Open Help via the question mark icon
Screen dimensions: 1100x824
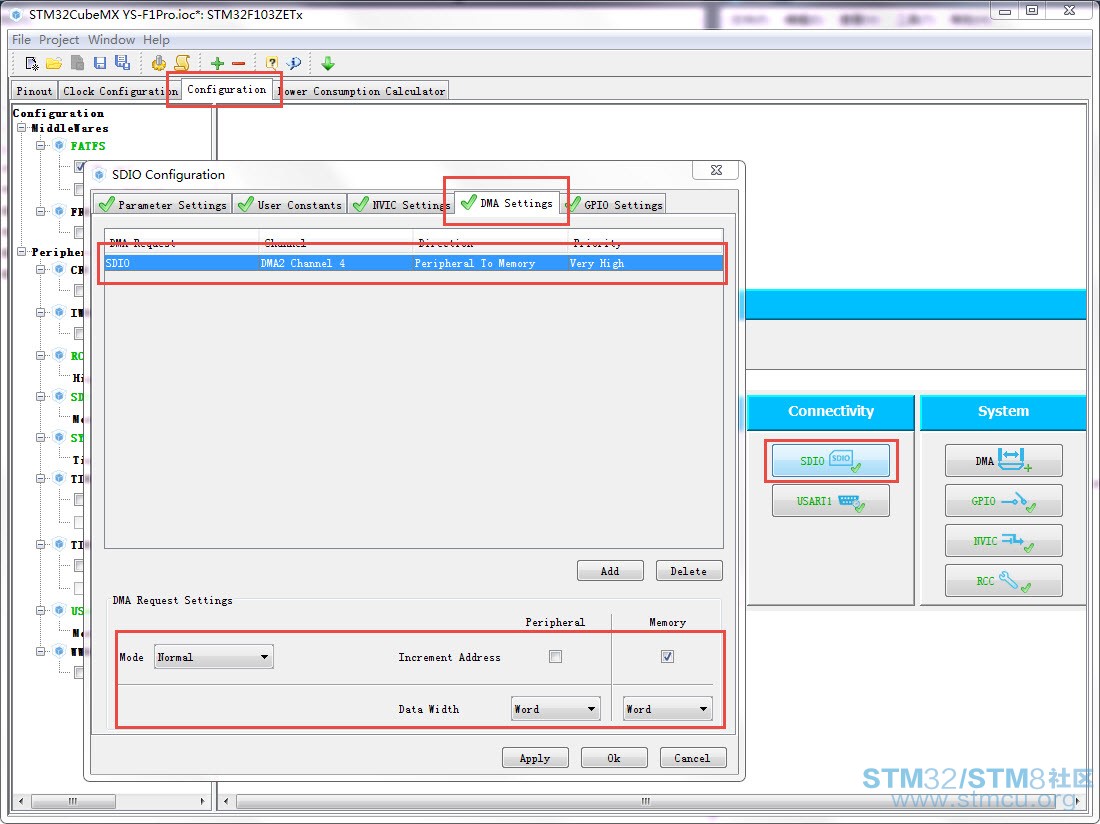[x=271, y=63]
